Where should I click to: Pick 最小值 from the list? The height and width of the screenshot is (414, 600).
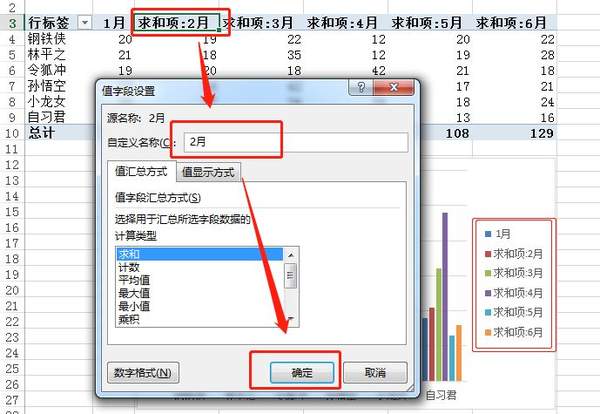tap(134, 307)
